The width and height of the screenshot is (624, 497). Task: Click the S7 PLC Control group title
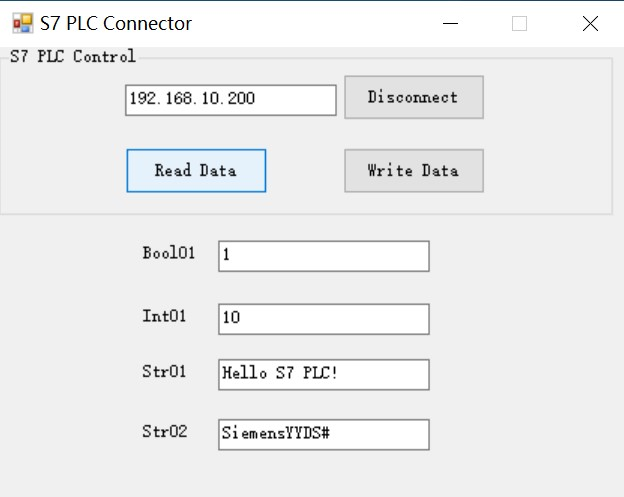(x=72, y=57)
